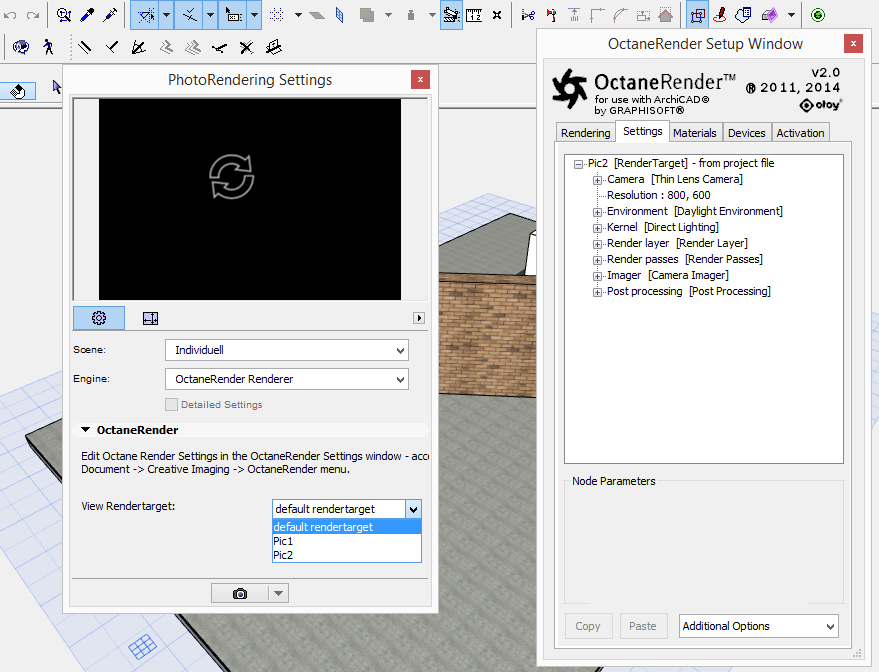Select the angle bisector constraint icon
Screen dimensions: 879x672
click(x=138, y=48)
